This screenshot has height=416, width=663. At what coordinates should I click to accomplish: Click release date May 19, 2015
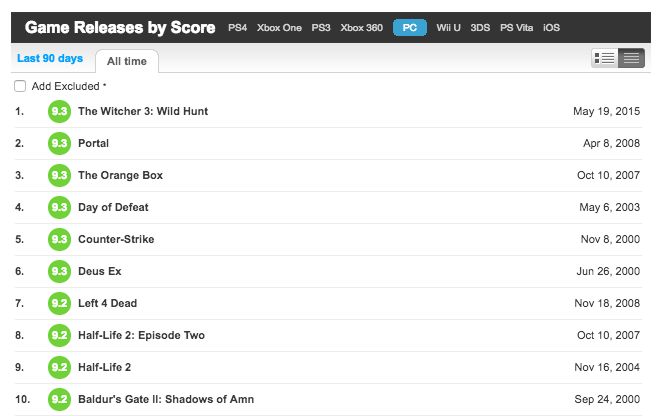606,111
